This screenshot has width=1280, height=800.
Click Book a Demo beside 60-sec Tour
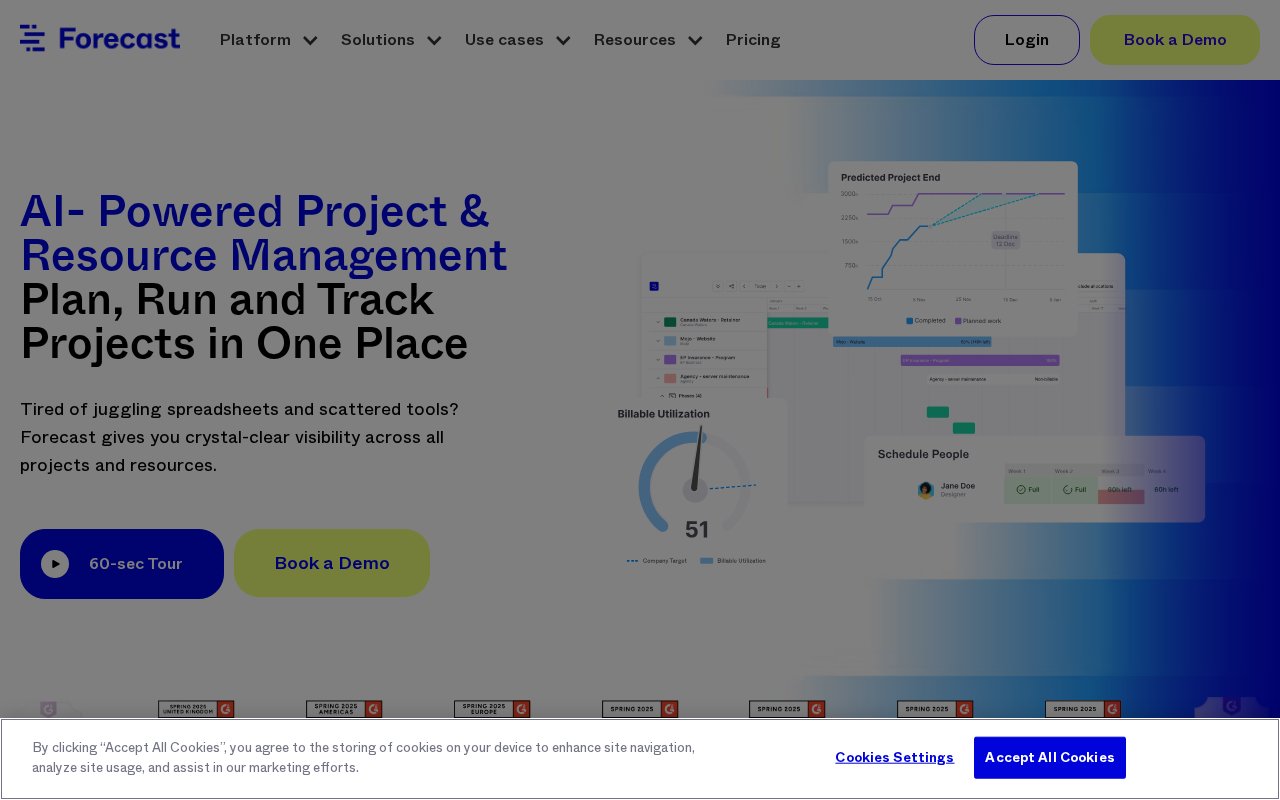332,563
